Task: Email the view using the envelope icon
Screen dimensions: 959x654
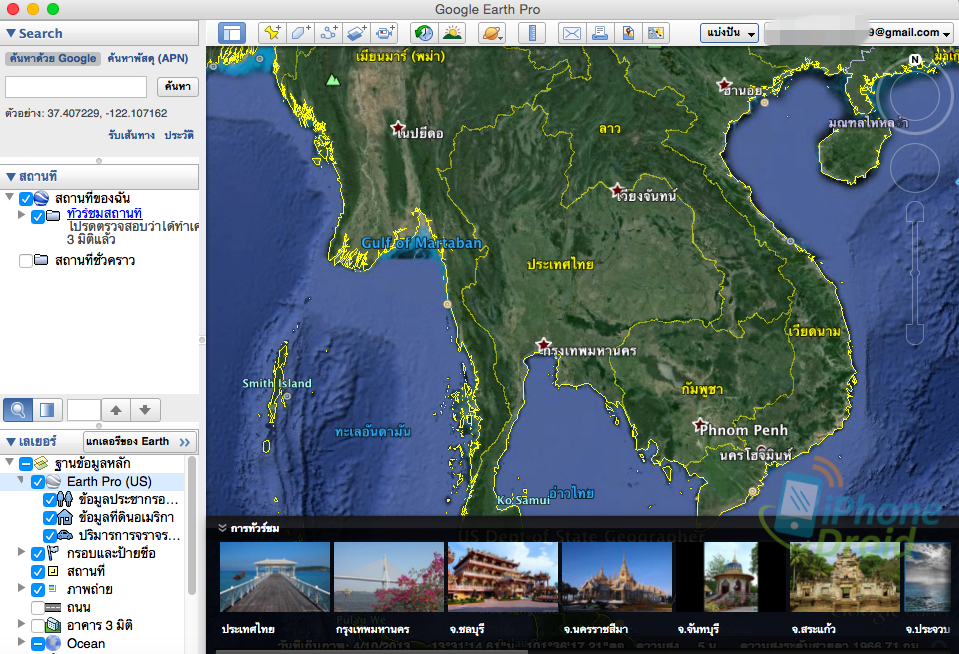Action: 572,33
